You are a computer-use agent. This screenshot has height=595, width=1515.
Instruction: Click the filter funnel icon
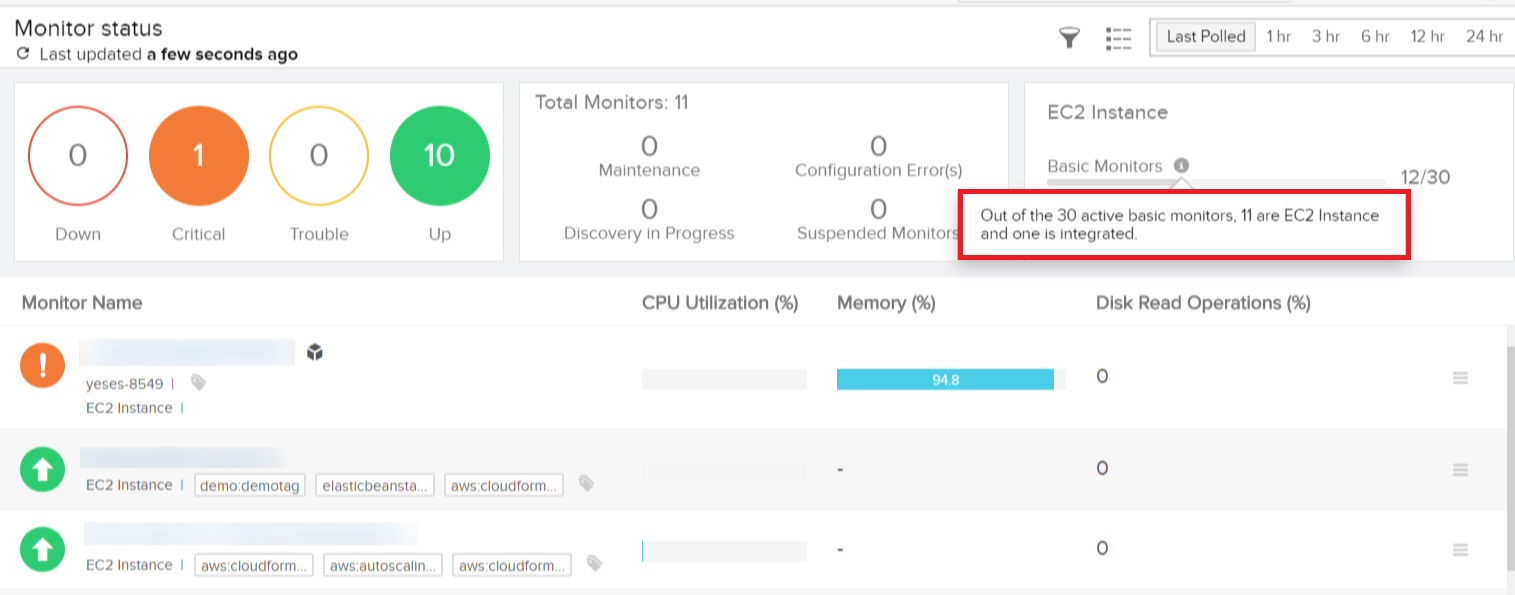click(1070, 38)
